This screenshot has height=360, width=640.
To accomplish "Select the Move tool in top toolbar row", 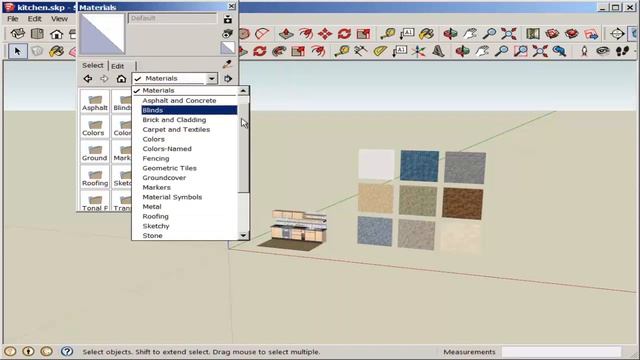I will (325, 33).
